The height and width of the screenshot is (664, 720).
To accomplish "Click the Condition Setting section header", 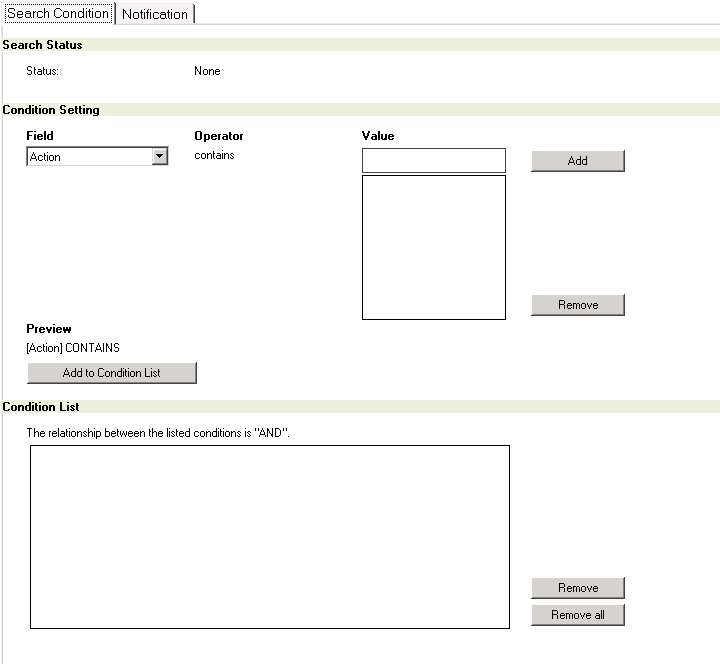I will tap(51, 110).
